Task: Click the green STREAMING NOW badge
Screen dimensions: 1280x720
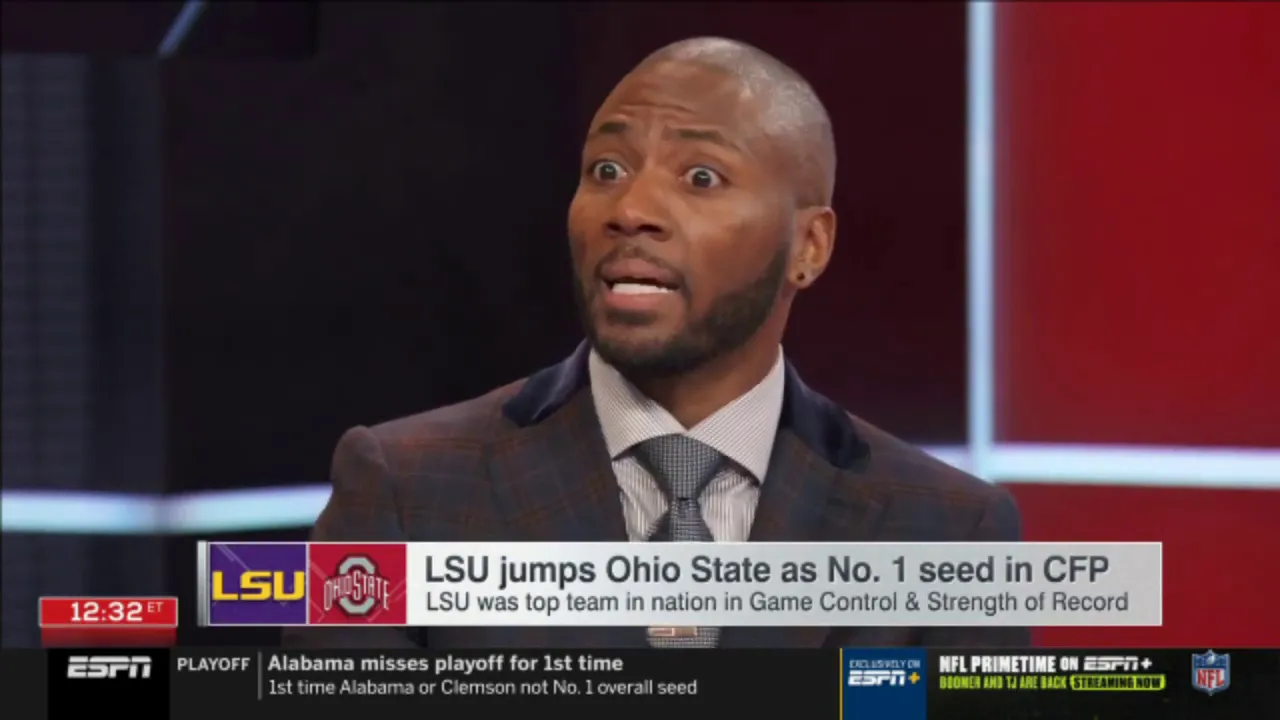Action: tap(1117, 683)
